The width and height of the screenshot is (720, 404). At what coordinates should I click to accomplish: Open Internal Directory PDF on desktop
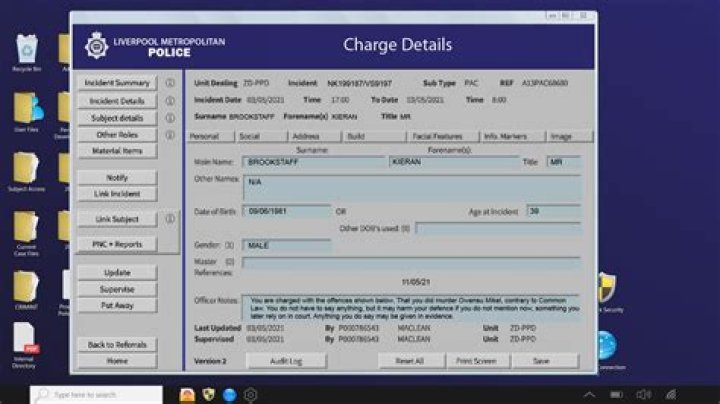pyautogui.click(x=26, y=340)
